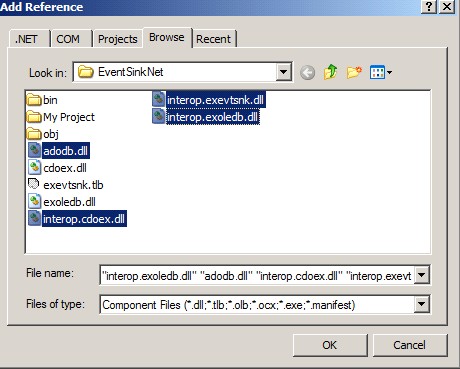The width and height of the screenshot is (460, 369).
Task: Click the help question mark button
Action: [429, 7]
